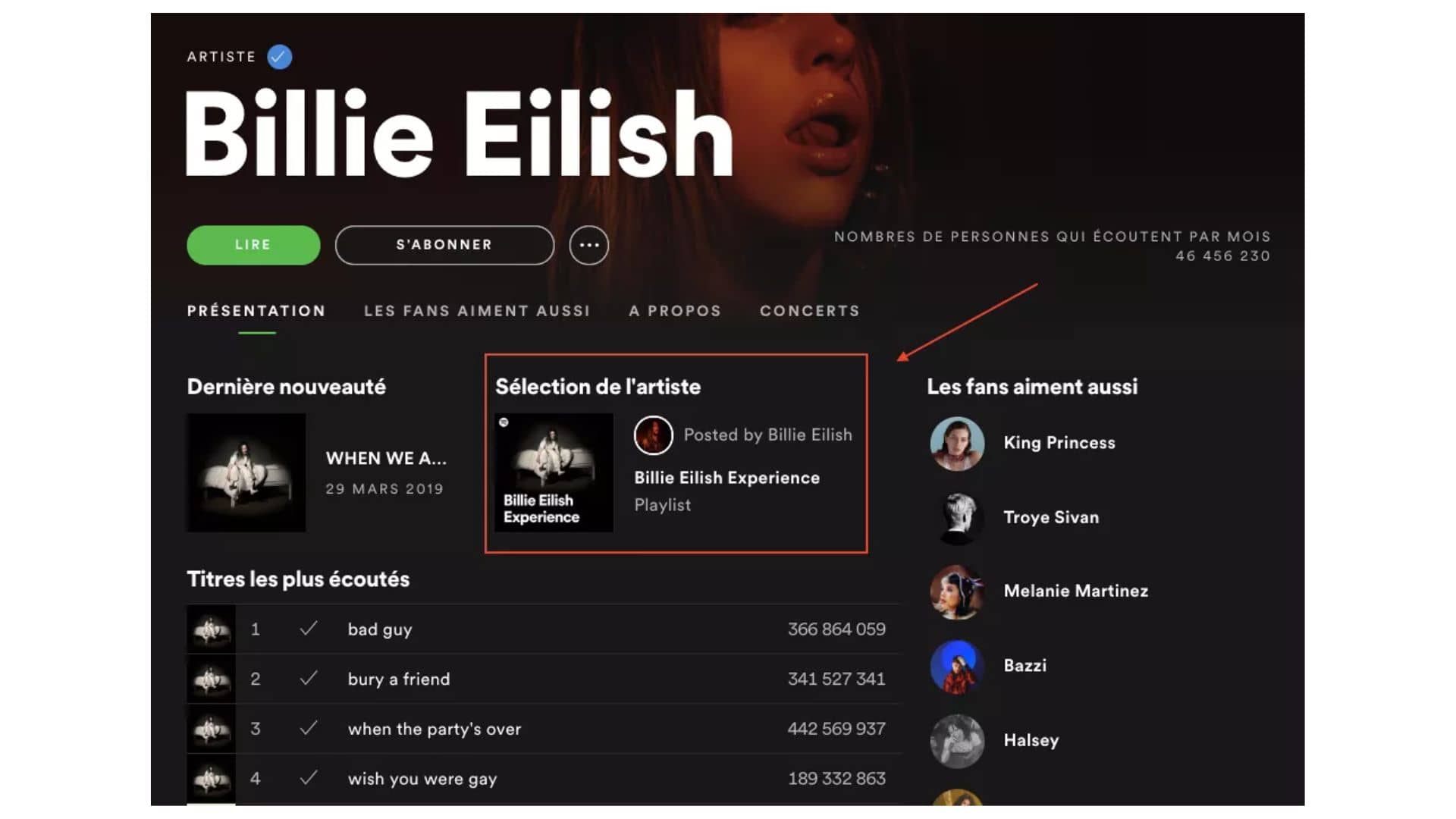The image size is (1456, 819).
Task: Select track when the party's over
Action: pyautogui.click(x=544, y=729)
